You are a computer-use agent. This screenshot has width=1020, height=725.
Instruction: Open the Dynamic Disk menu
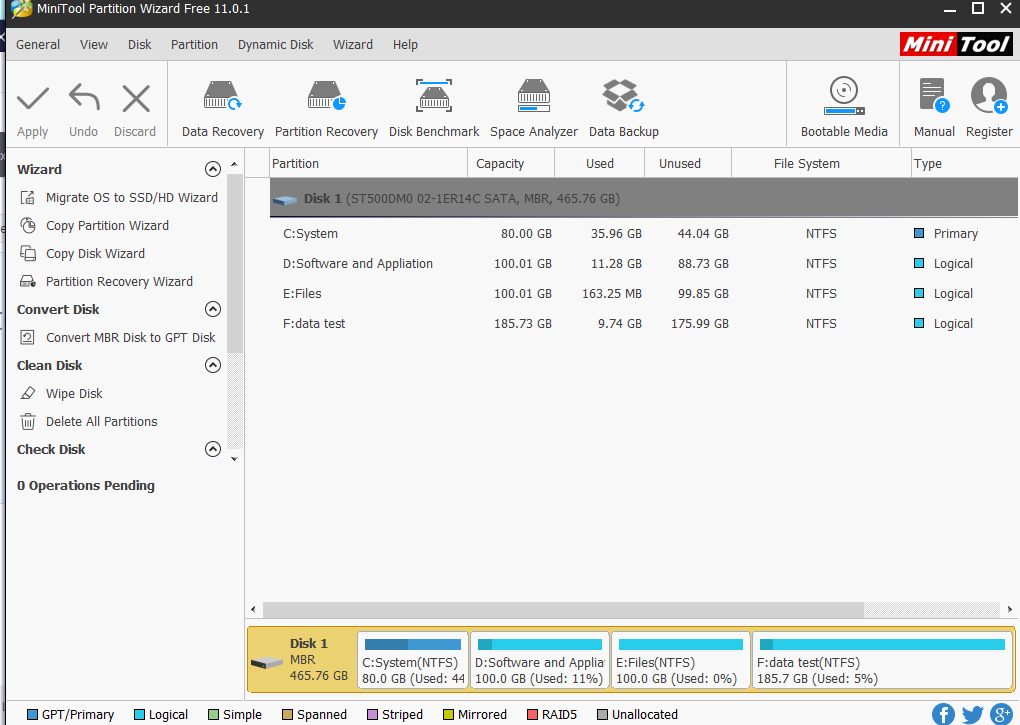[x=275, y=45]
